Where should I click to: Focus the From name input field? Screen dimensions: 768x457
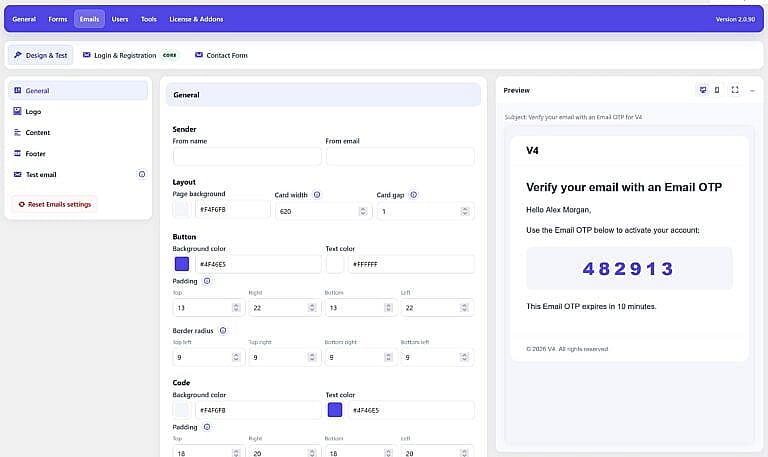pyautogui.click(x=247, y=157)
